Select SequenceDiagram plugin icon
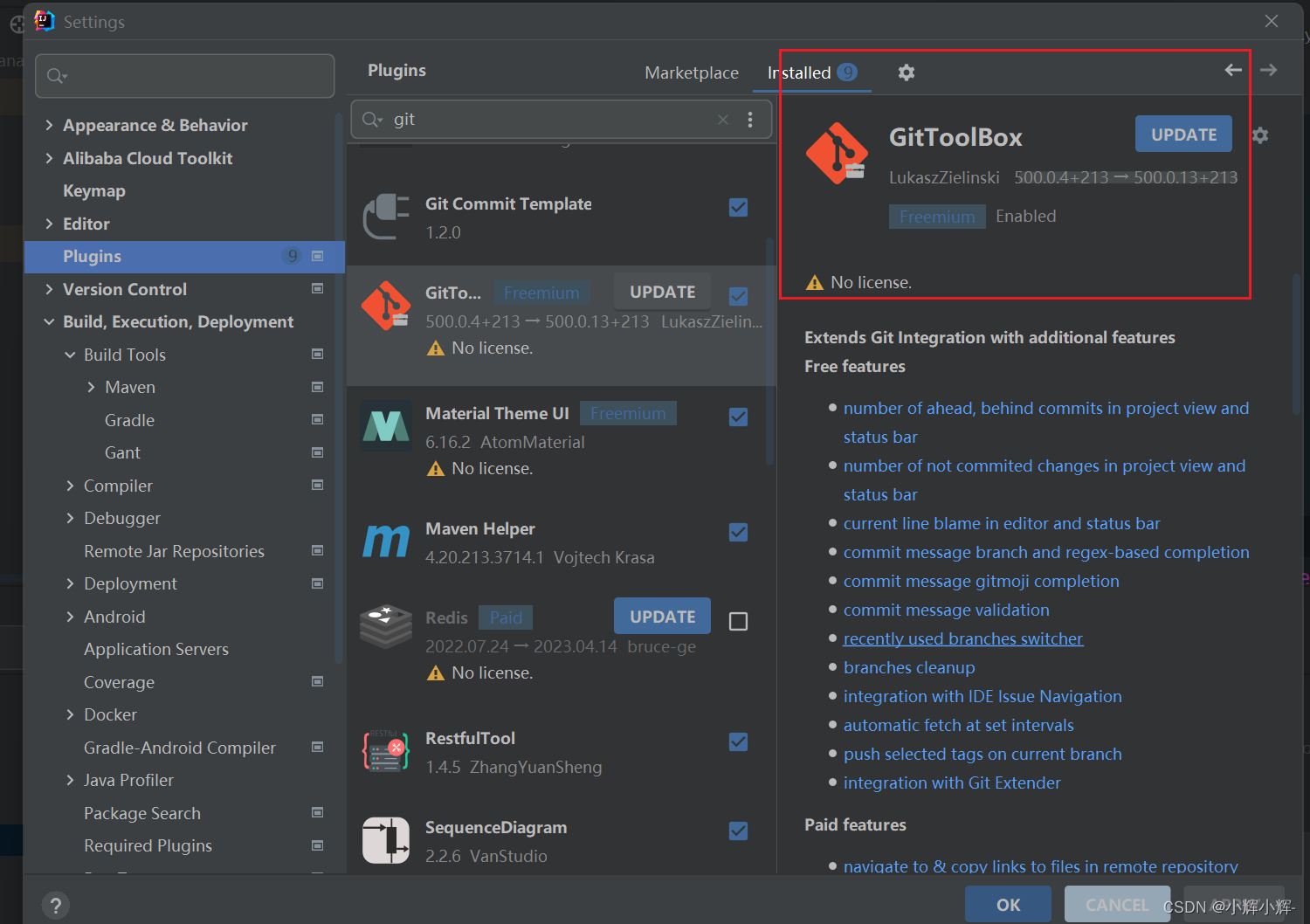This screenshot has height=924, width=1310. tap(386, 840)
